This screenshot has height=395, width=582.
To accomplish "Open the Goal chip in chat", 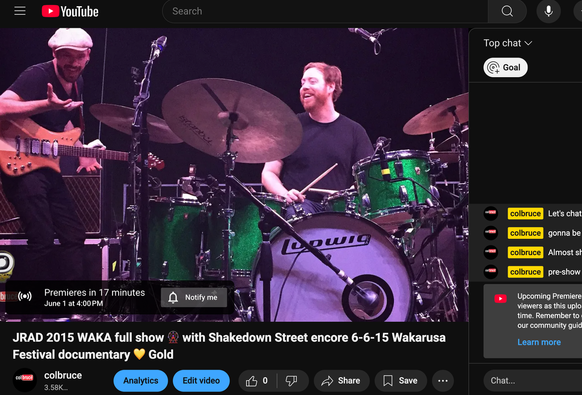I will click(505, 68).
